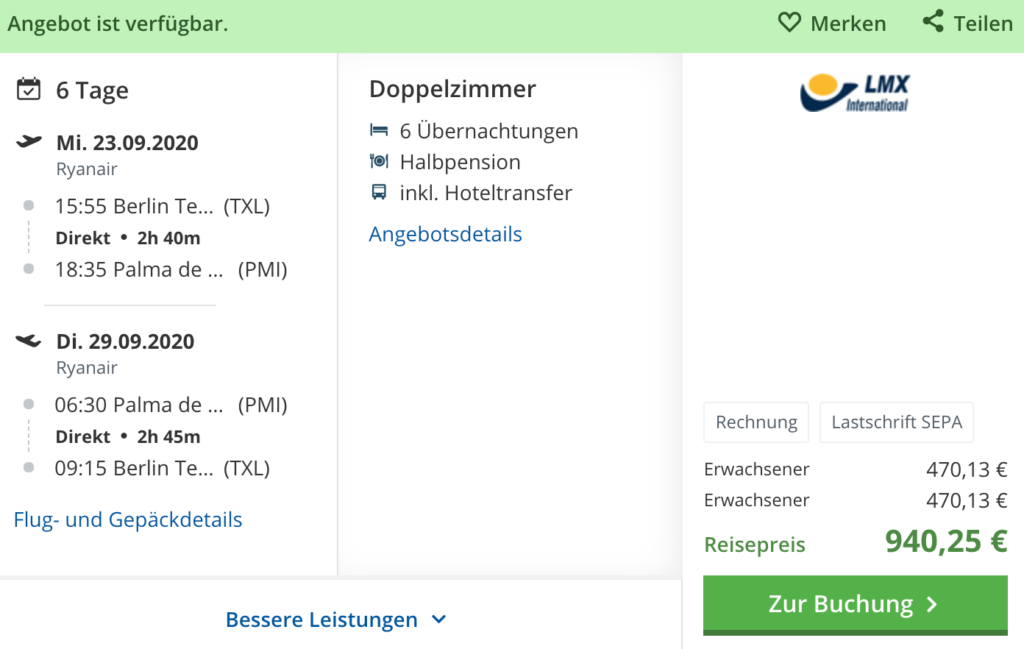The height and width of the screenshot is (649, 1024).
Task: Open Angebotsdetails link
Action: tap(445, 234)
